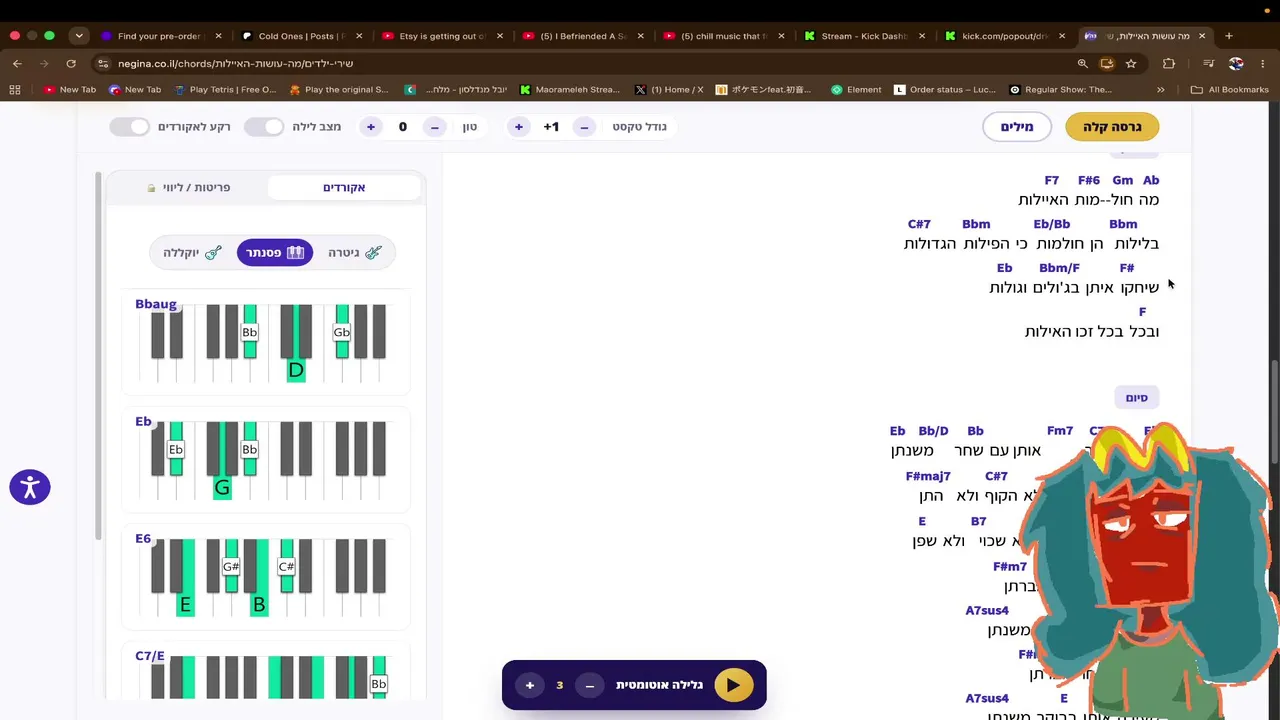This screenshot has width=1280, height=720.
Task: Switch to the פריטות / ליווי tab
Action: click(189, 187)
